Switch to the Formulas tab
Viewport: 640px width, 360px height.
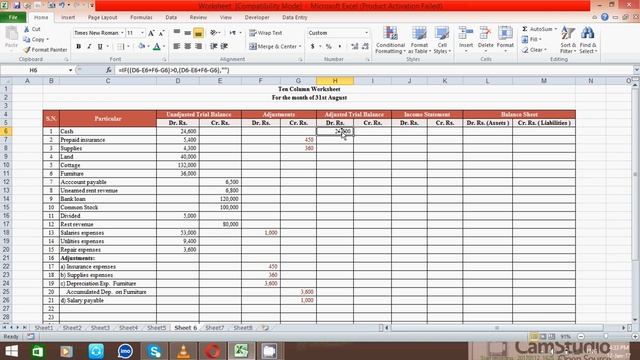pyautogui.click(x=141, y=18)
